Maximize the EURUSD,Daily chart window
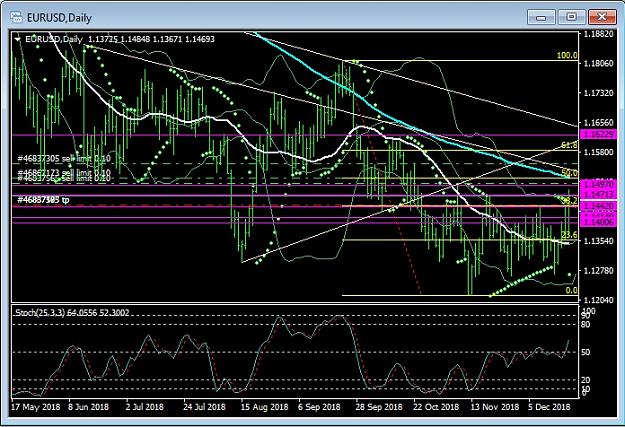The width and height of the screenshot is (625, 427). tap(572, 17)
